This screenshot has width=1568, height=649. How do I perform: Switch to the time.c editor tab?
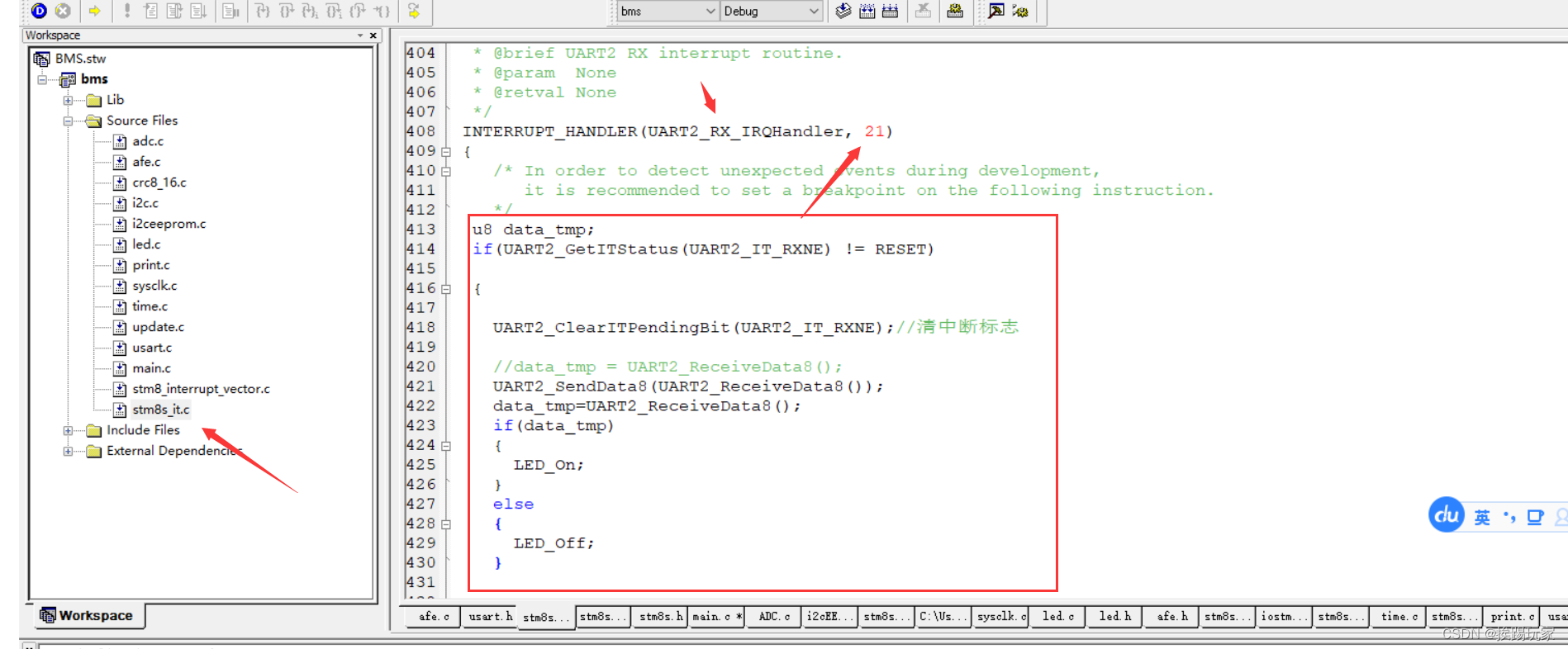[x=1398, y=617]
